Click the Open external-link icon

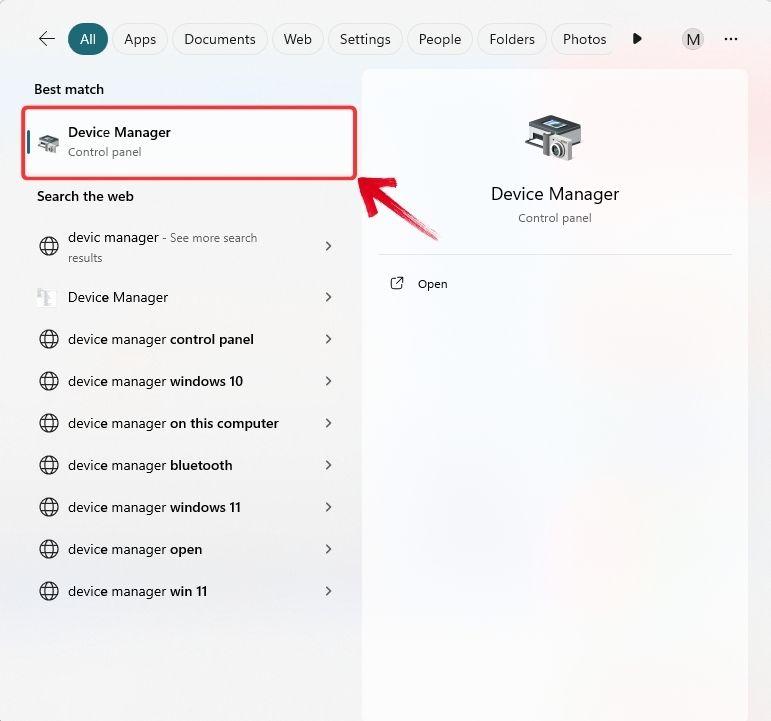click(x=397, y=283)
